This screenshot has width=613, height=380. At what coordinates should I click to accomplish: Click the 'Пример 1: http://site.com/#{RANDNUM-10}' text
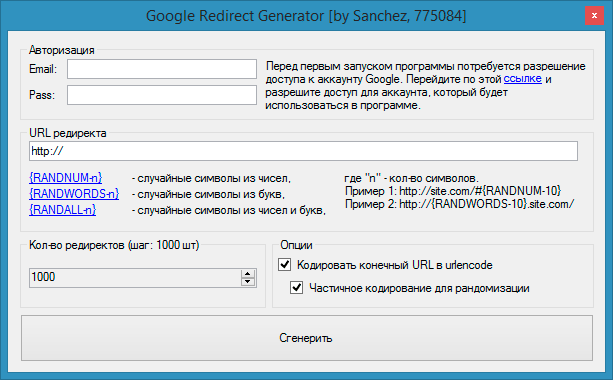[x=453, y=191]
